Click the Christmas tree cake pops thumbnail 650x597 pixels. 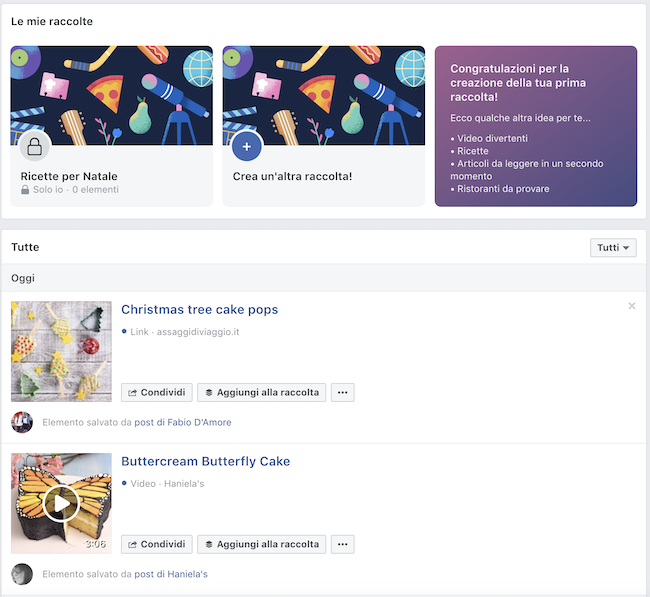(x=61, y=352)
